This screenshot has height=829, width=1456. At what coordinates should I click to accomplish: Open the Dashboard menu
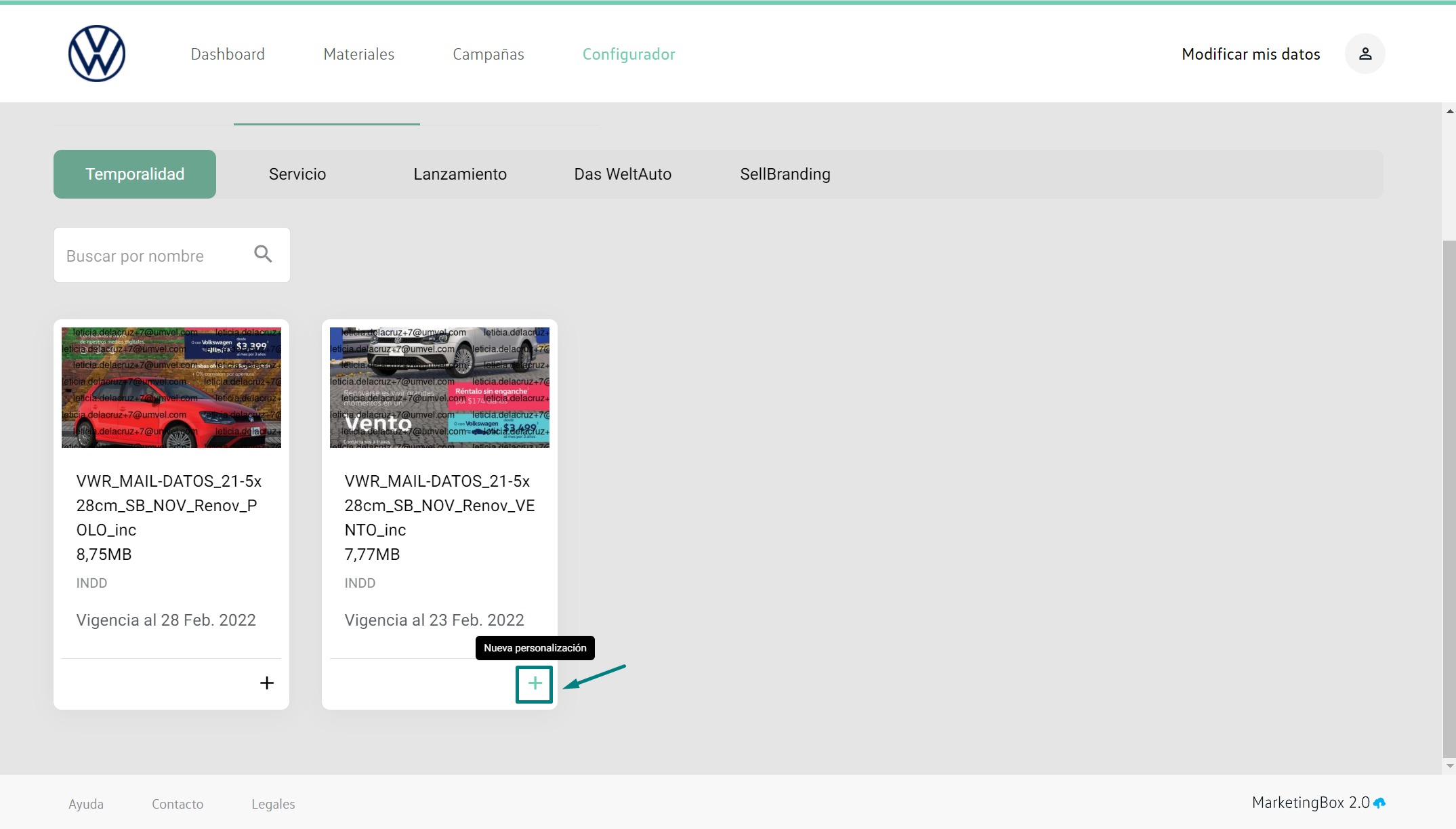[x=228, y=54]
